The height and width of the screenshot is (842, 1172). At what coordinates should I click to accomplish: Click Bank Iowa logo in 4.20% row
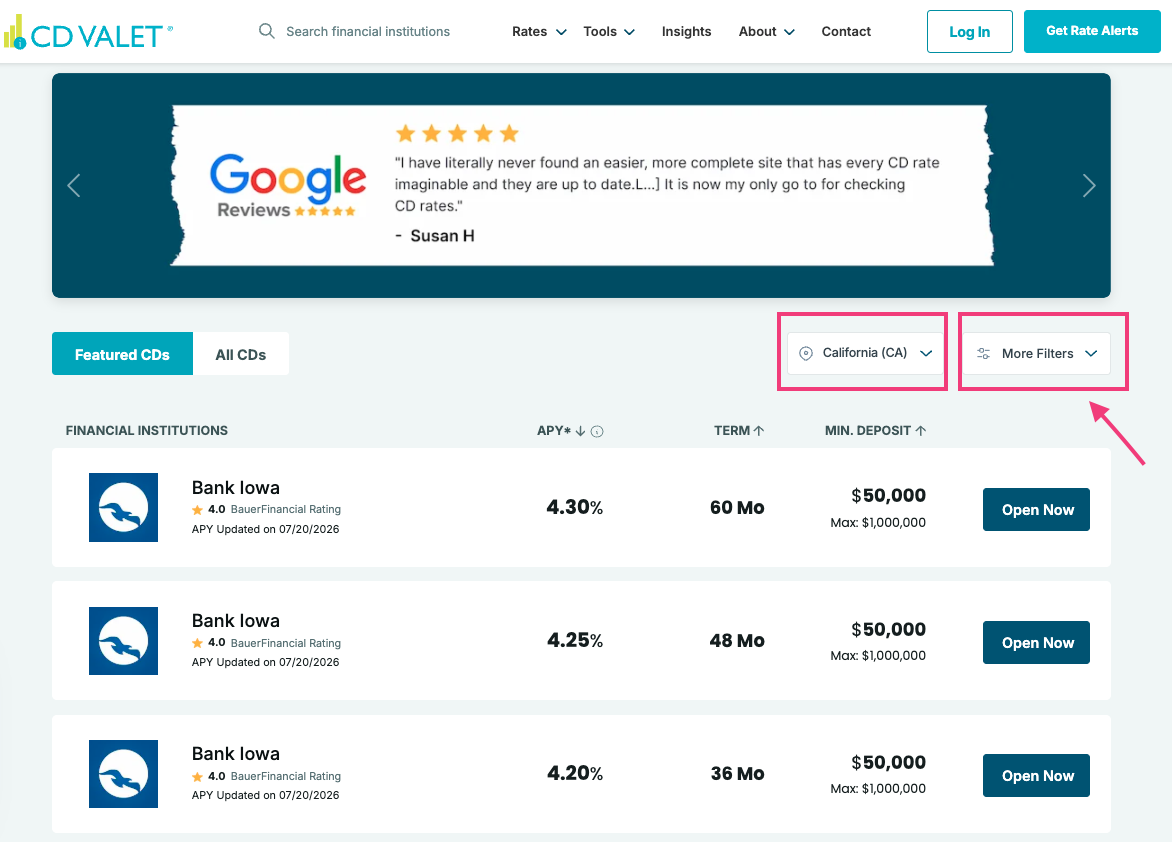coord(123,774)
